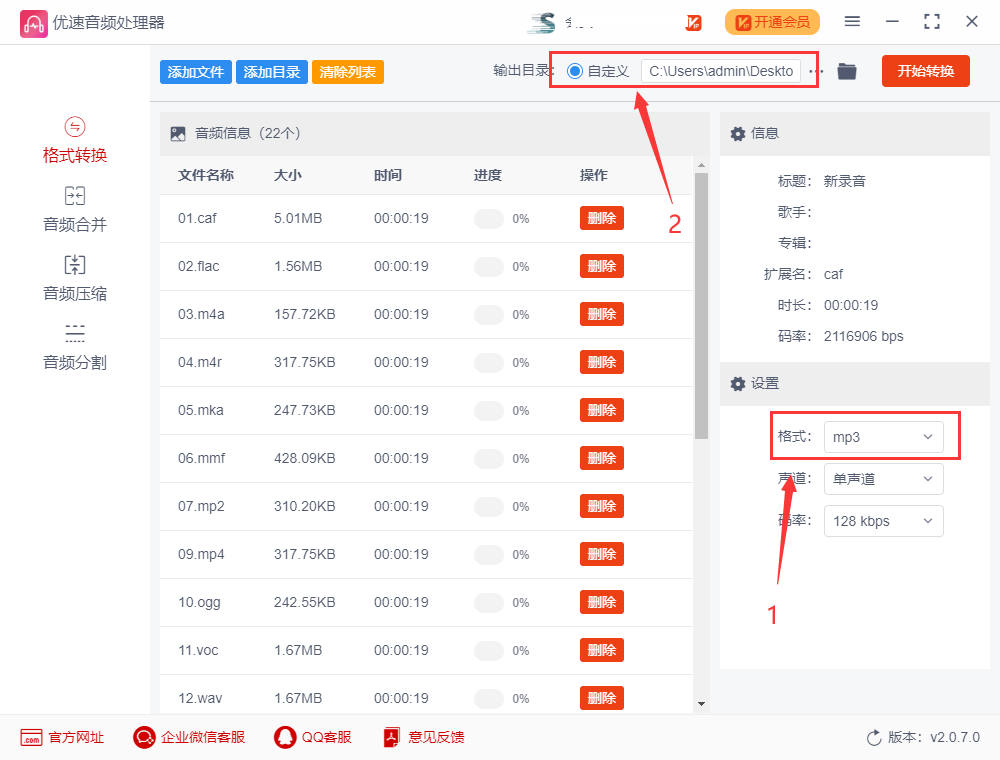The width and height of the screenshot is (1000, 760).
Task: Delete the 09.mp4 file row
Action: (601, 555)
